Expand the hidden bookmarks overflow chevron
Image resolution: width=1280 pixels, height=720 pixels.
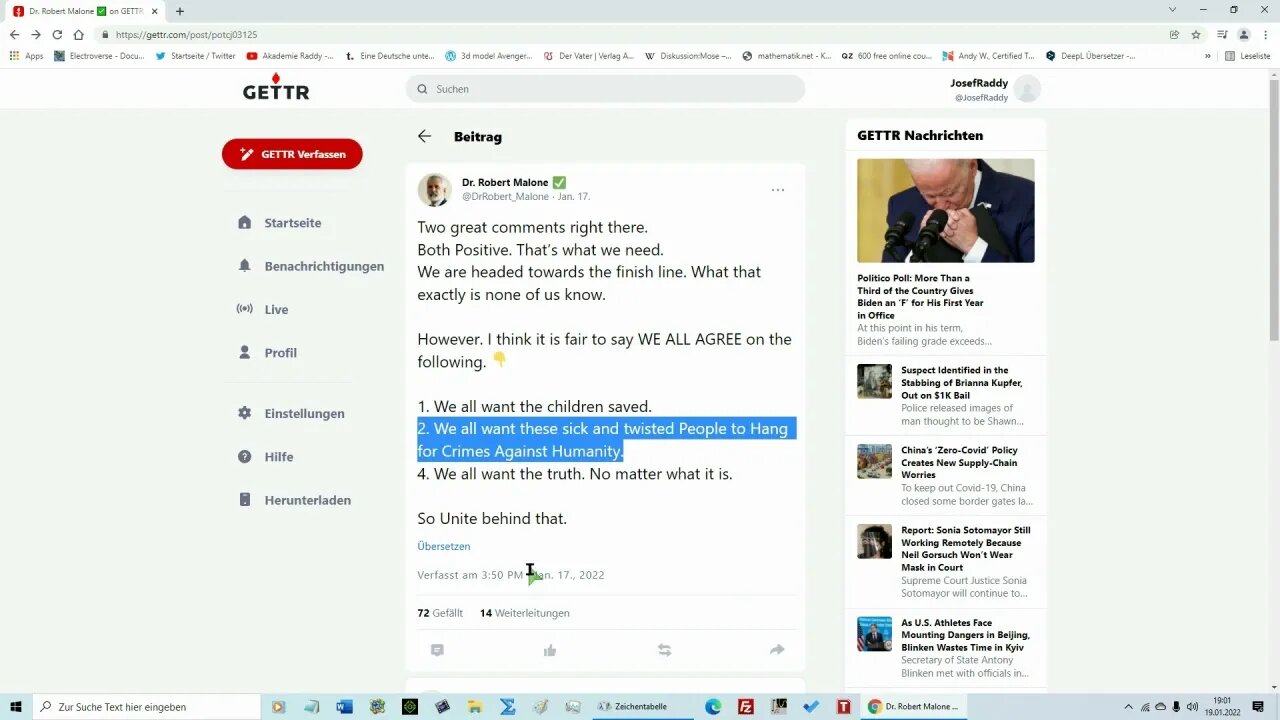[x=1208, y=56]
